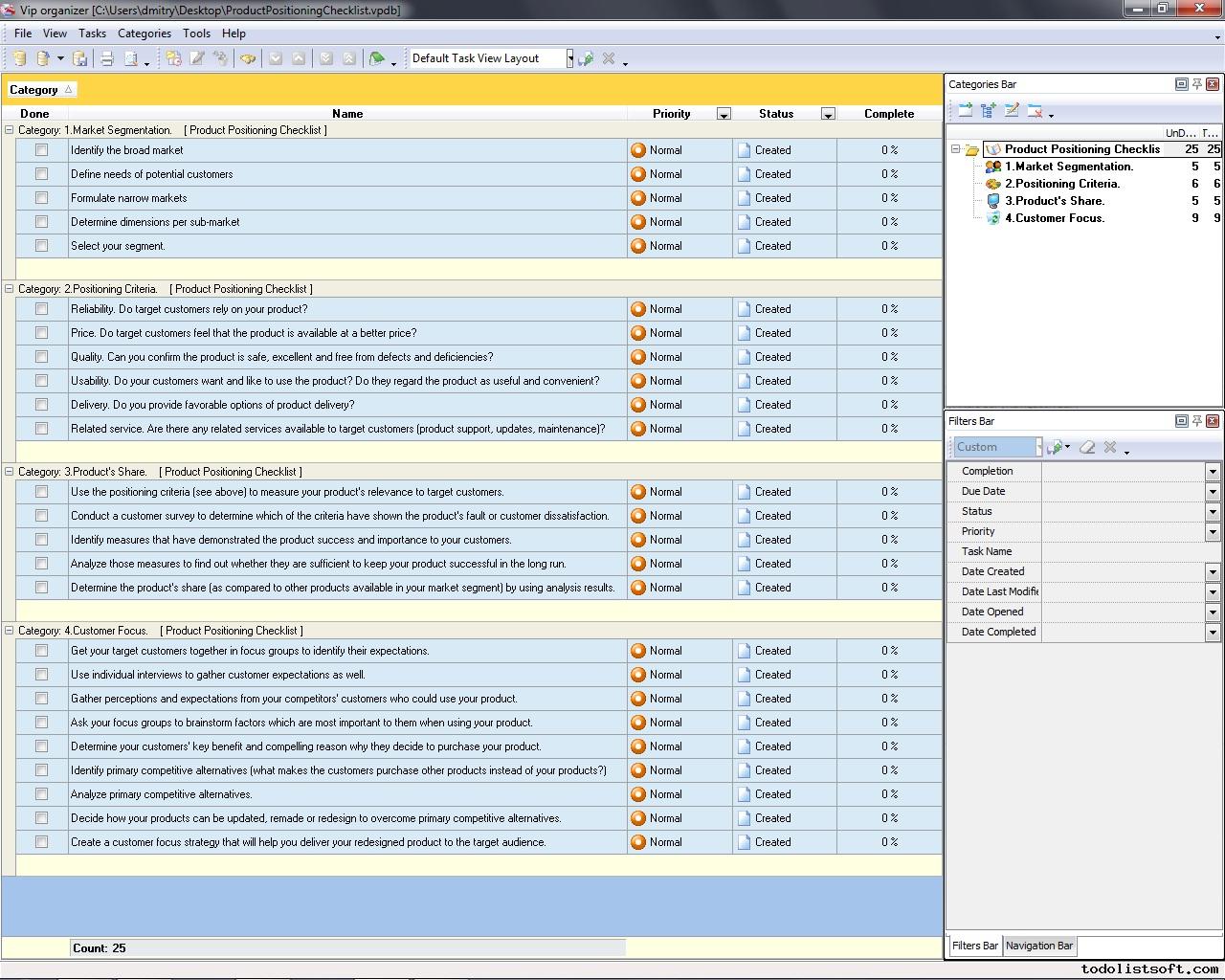The width and height of the screenshot is (1225, 980).
Task: Click the eraser clear filter icon
Action: tap(1087, 447)
